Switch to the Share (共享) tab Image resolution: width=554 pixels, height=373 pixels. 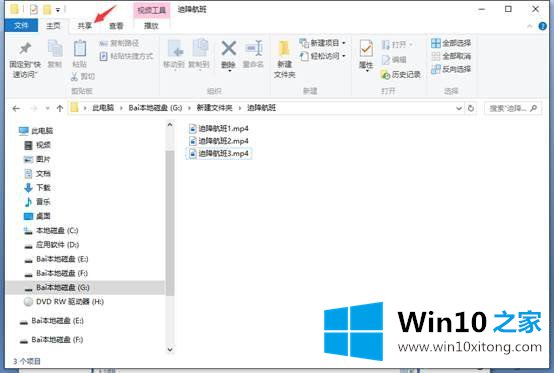tap(85, 26)
